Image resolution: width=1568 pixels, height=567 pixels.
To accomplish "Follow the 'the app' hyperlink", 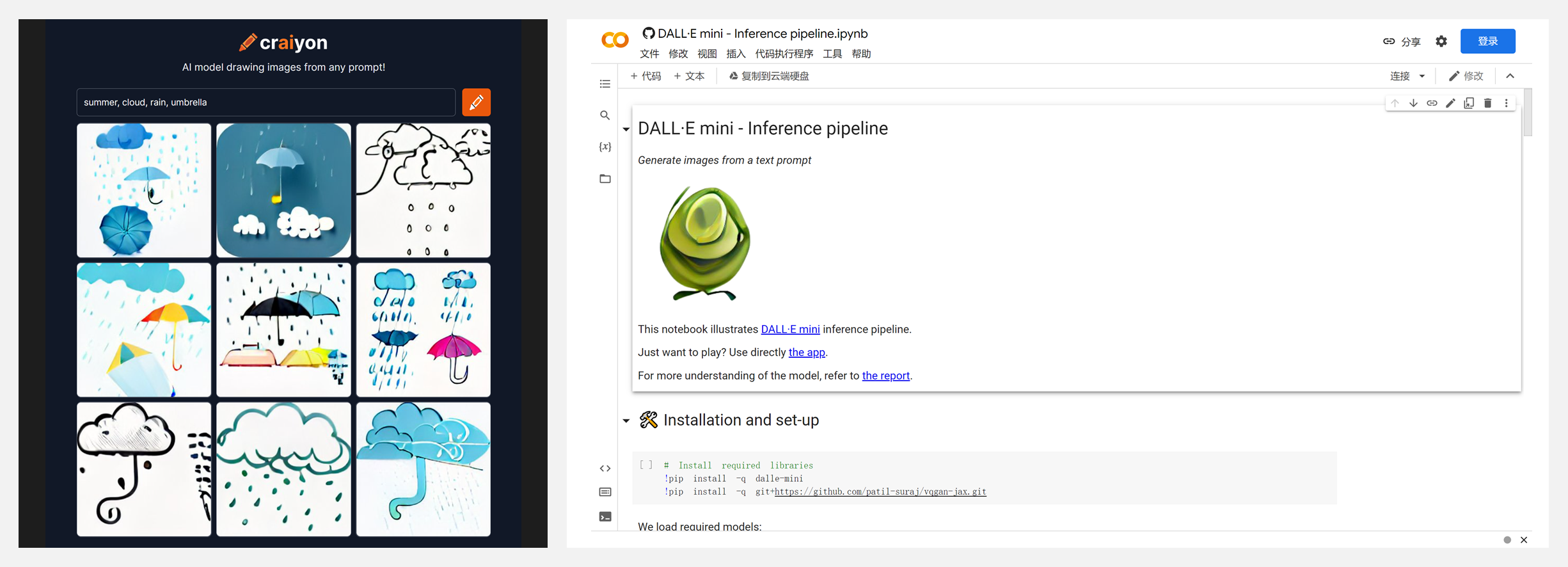I will click(807, 353).
